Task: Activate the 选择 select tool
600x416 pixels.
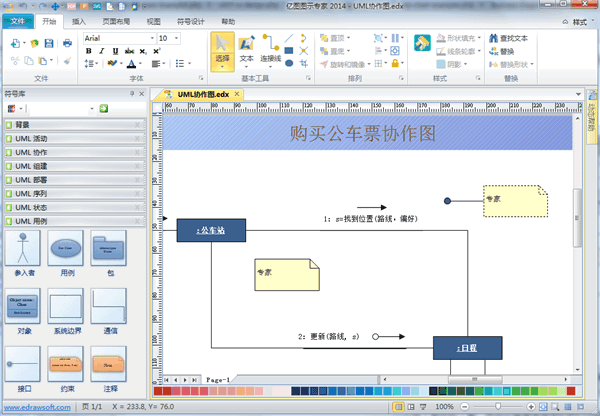Action: point(222,52)
